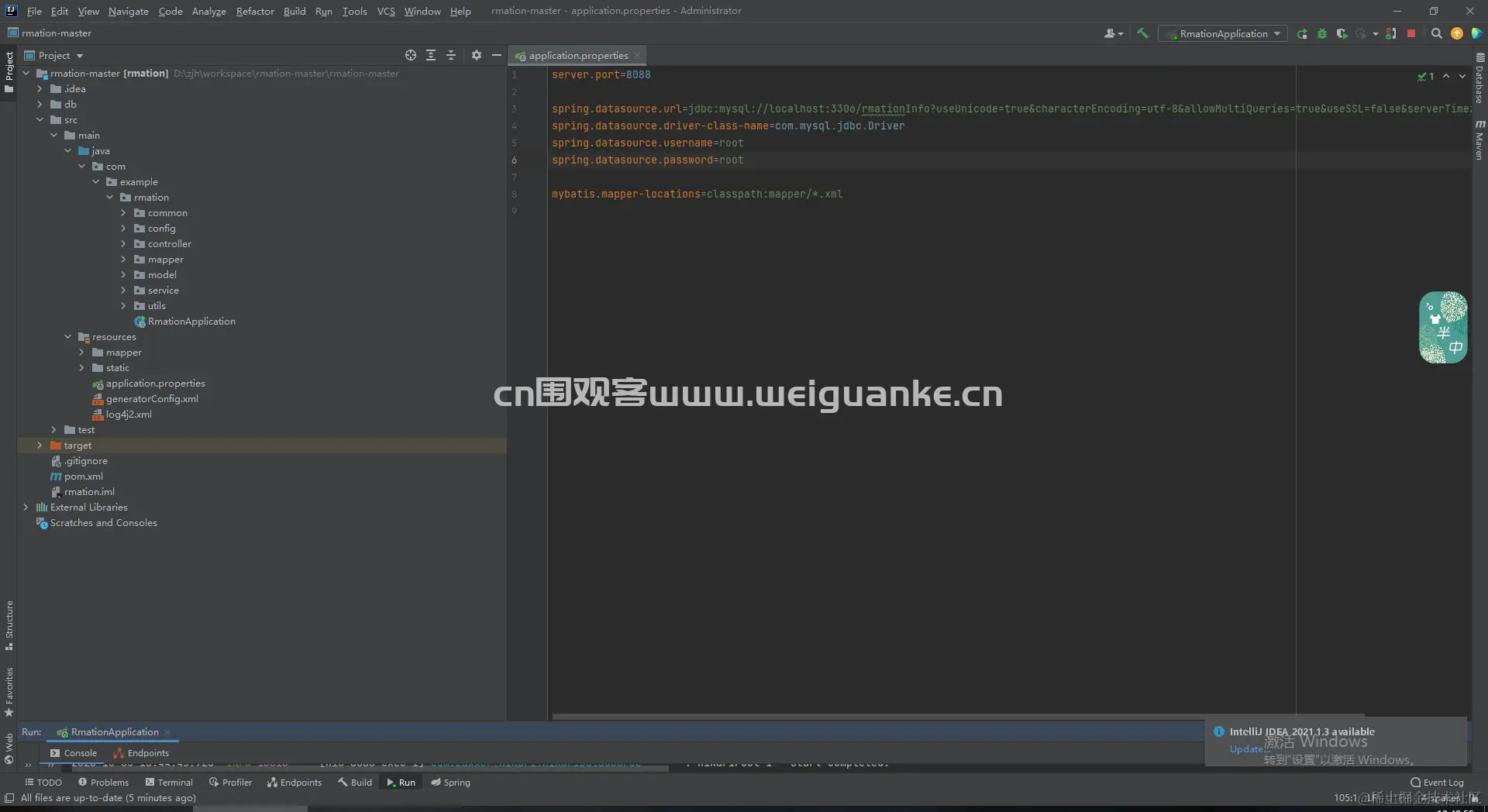Open the Maven tool window
The image size is (1488, 812).
point(1479,139)
